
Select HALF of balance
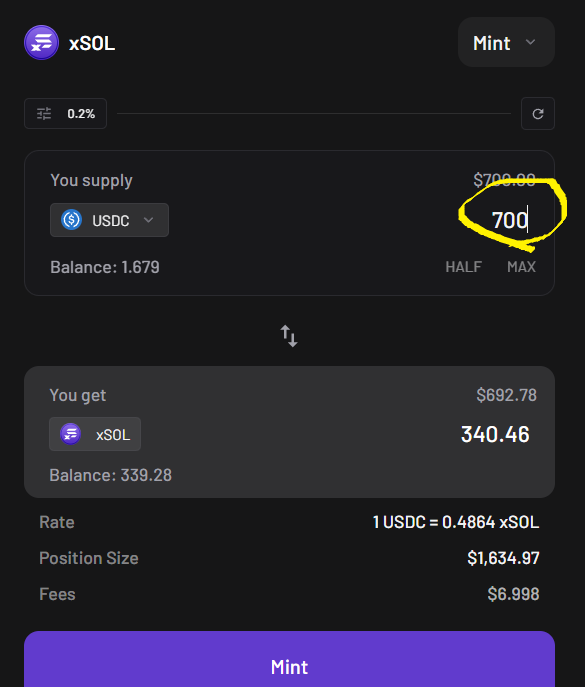click(x=463, y=267)
